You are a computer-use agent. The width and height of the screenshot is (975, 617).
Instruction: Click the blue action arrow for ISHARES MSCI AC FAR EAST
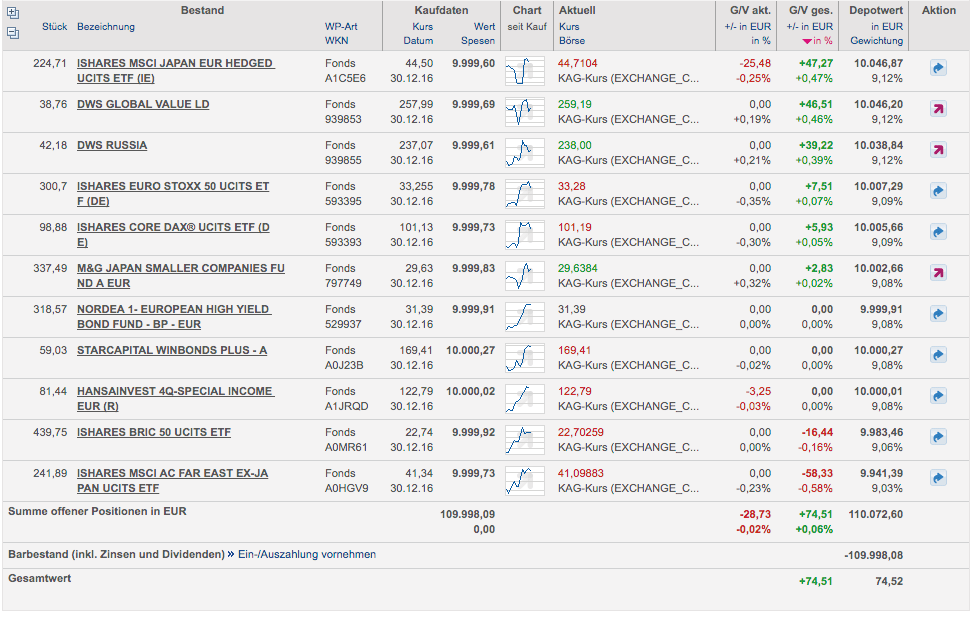click(938, 478)
